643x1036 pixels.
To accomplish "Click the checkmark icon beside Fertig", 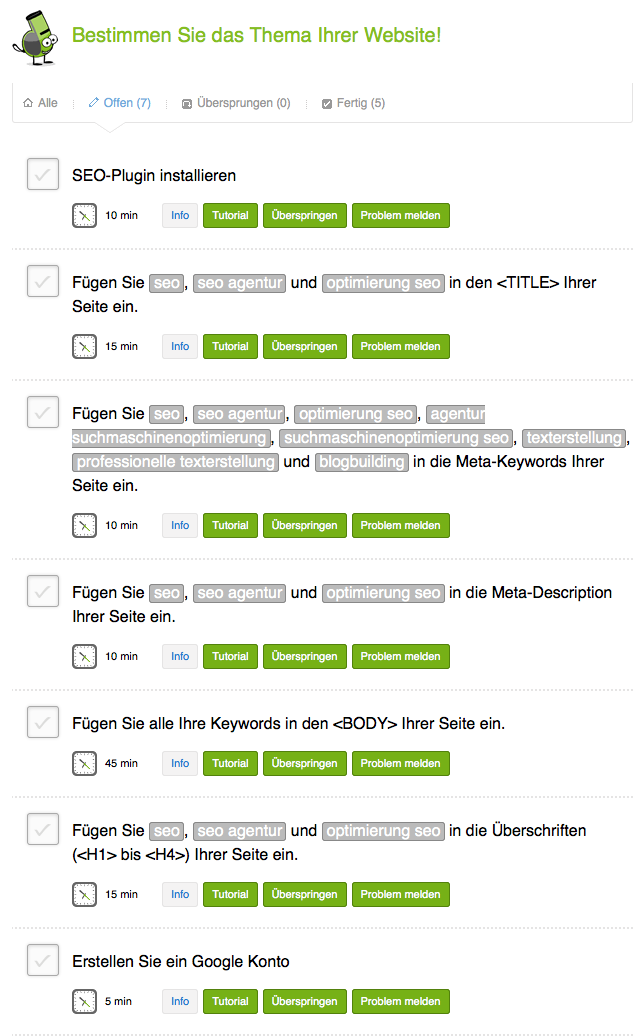I will [x=327, y=103].
